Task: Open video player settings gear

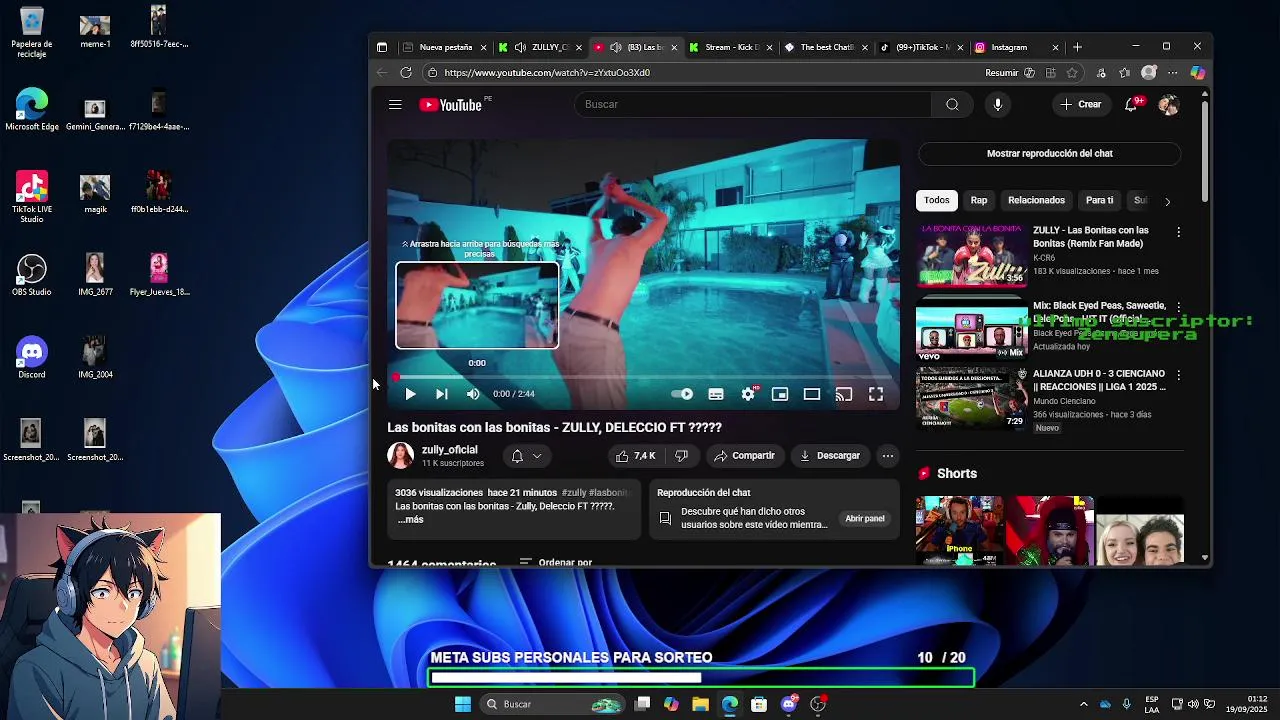Action: [x=748, y=394]
